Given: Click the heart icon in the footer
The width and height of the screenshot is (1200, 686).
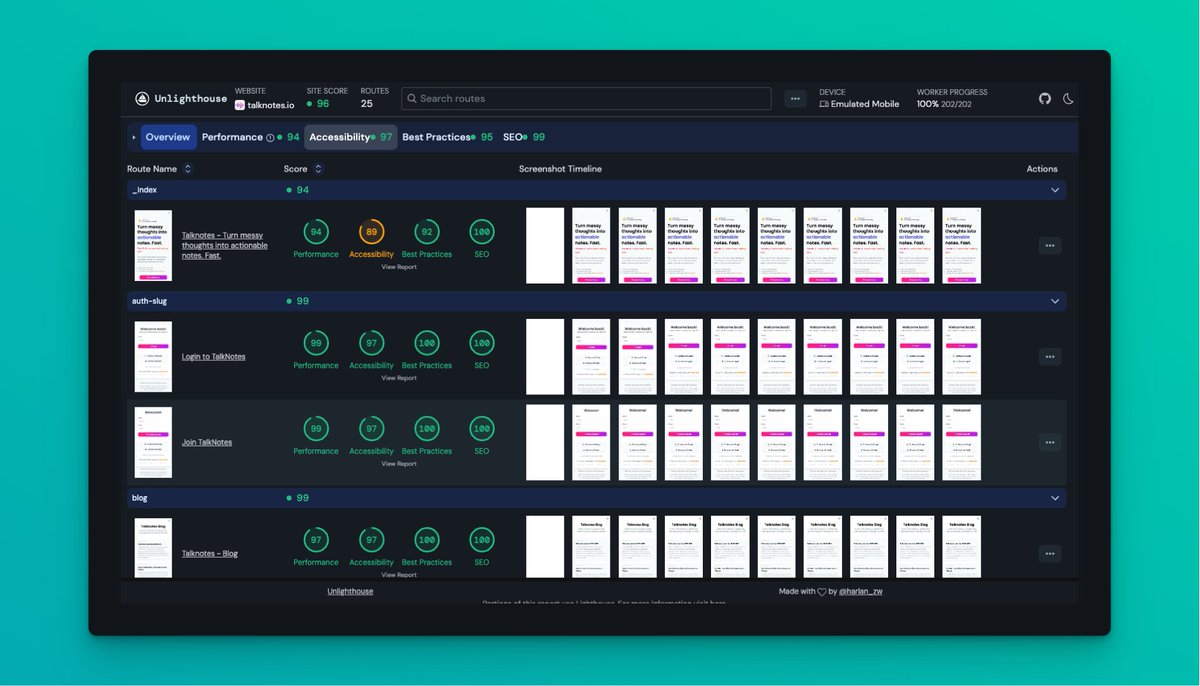Looking at the screenshot, I should coord(822,592).
